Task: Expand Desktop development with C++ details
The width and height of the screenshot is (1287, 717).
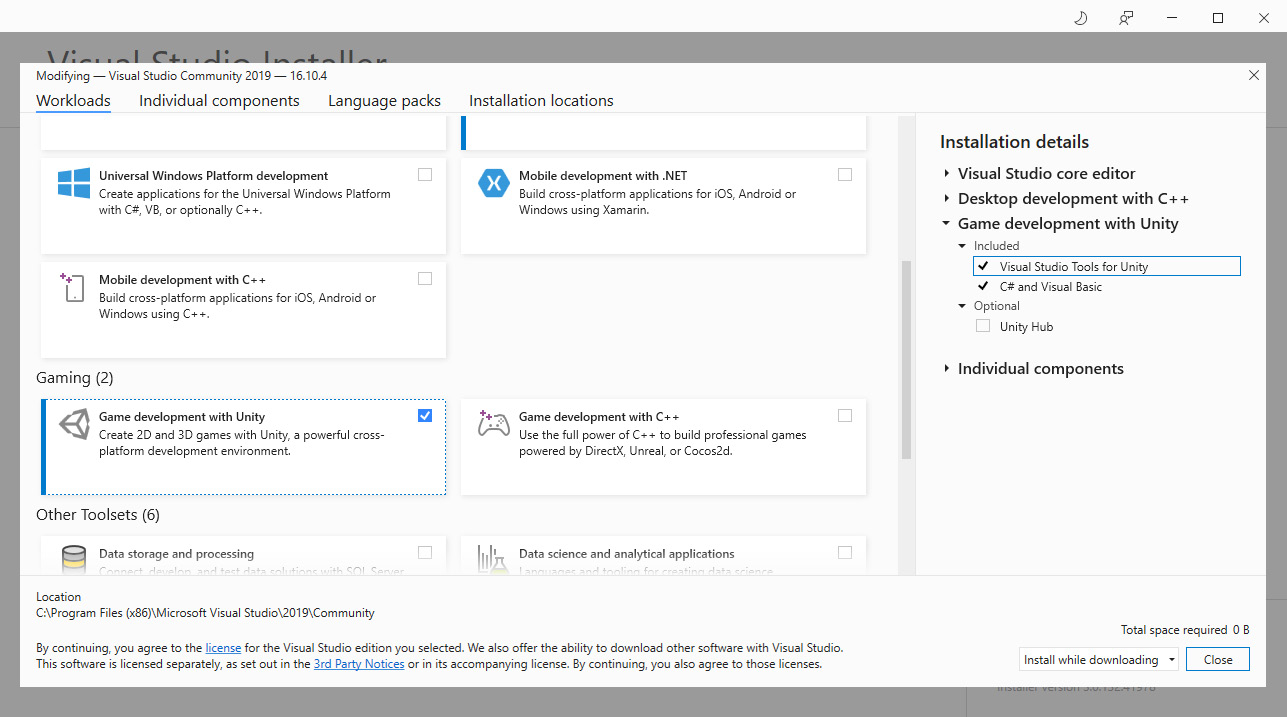Action: click(x=946, y=199)
